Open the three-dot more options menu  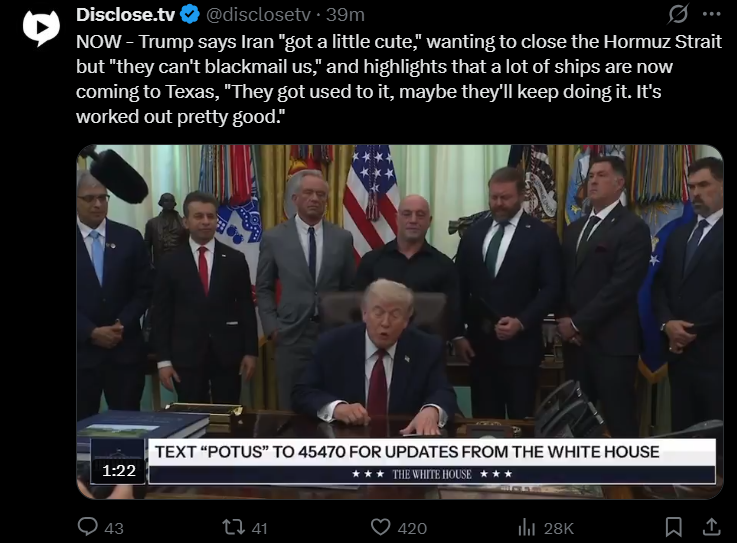[x=712, y=14]
